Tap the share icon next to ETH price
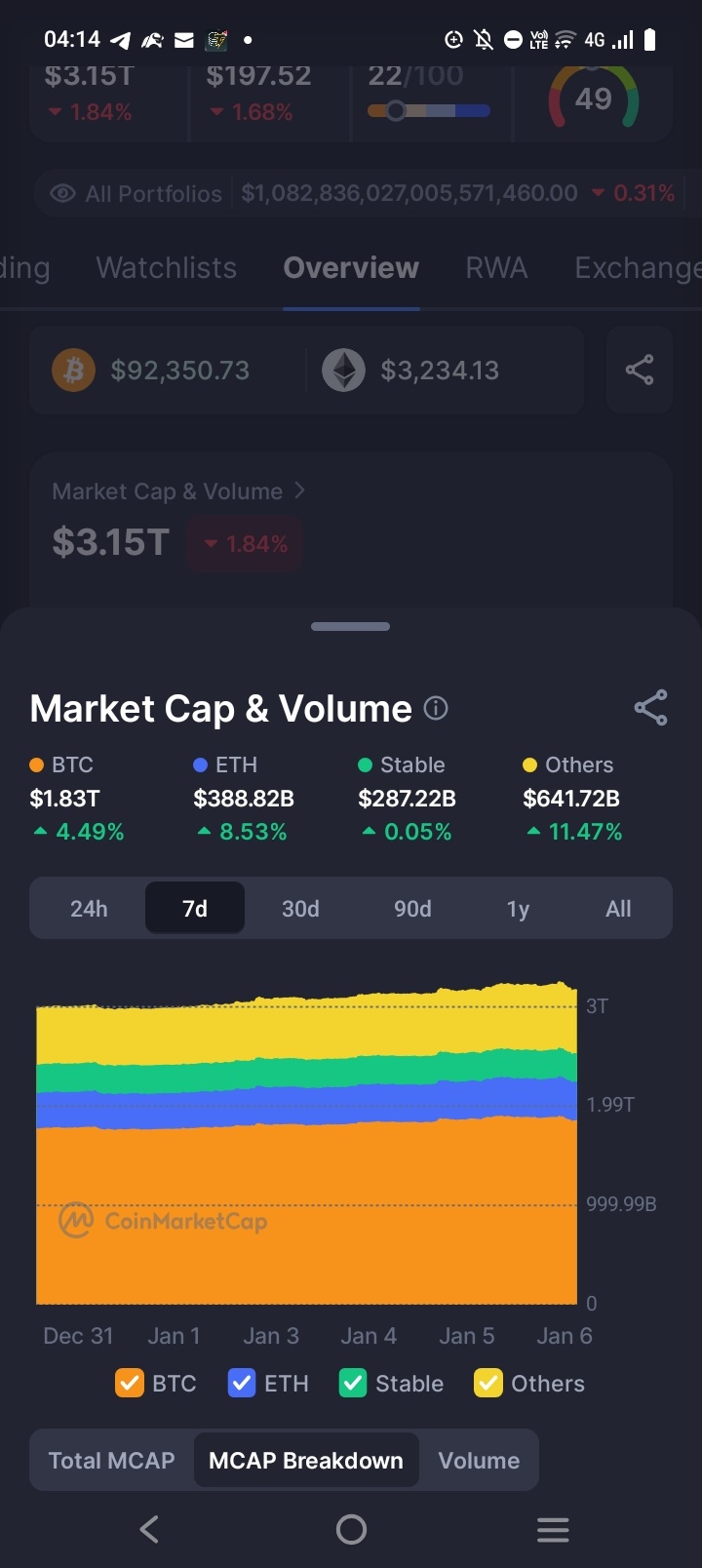Image resolution: width=702 pixels, height=1568 pixels. coord(640,370)
